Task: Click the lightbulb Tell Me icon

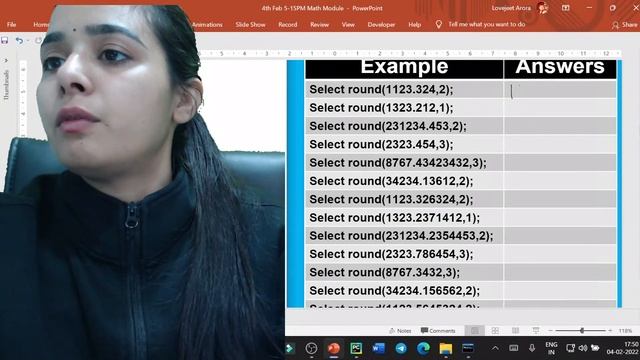Action: tap(438, 24)
